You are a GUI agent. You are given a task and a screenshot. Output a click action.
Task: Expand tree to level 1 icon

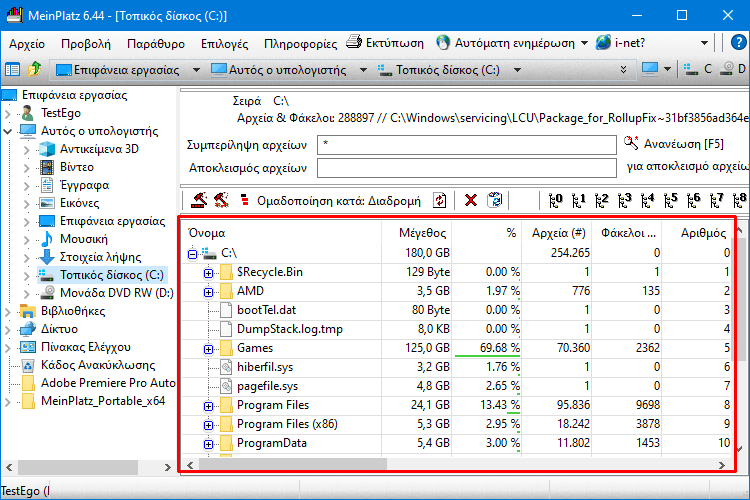(x=578, y=200)
